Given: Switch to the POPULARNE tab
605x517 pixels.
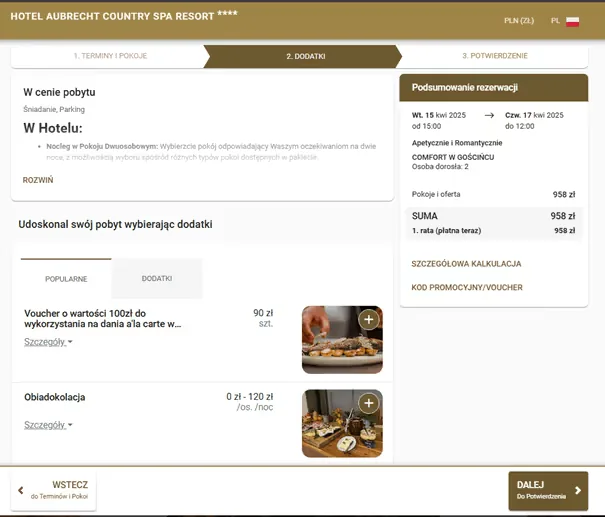Looking at the screenshot, I should pyautogui.click(x=66, y=279).
